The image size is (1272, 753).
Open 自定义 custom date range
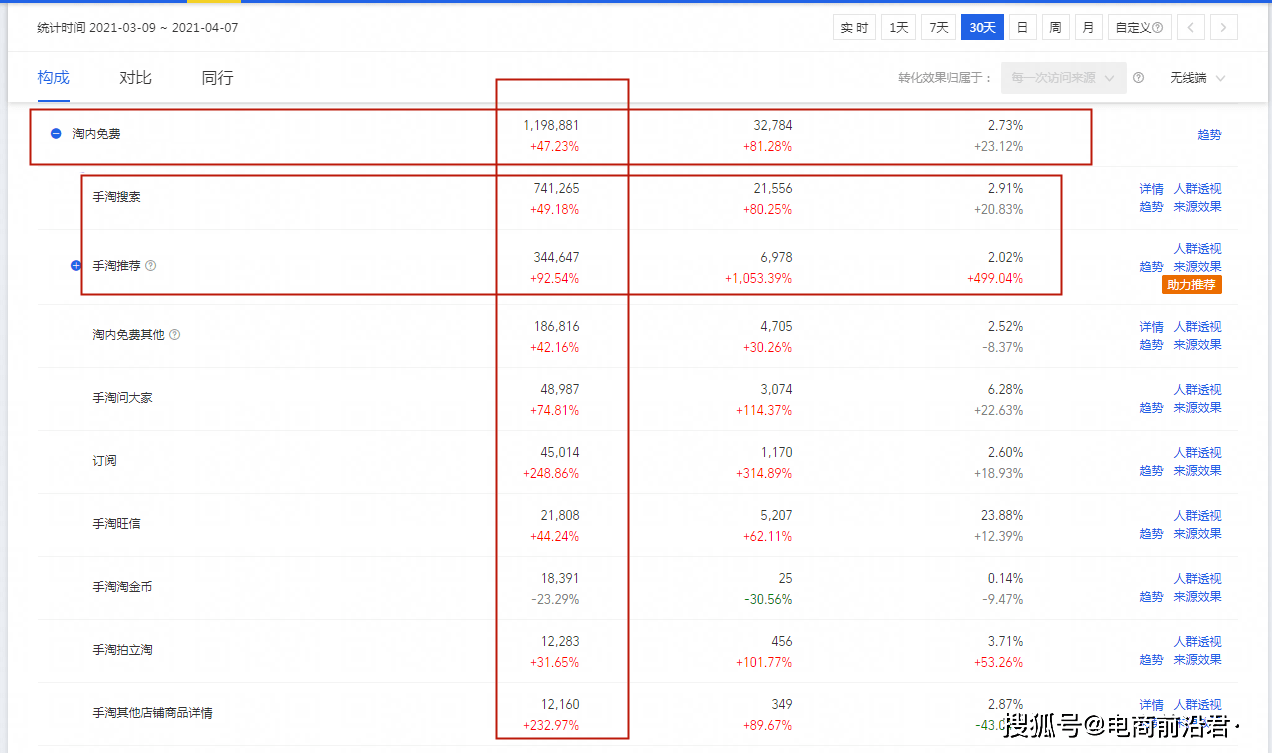(1139, 28)
